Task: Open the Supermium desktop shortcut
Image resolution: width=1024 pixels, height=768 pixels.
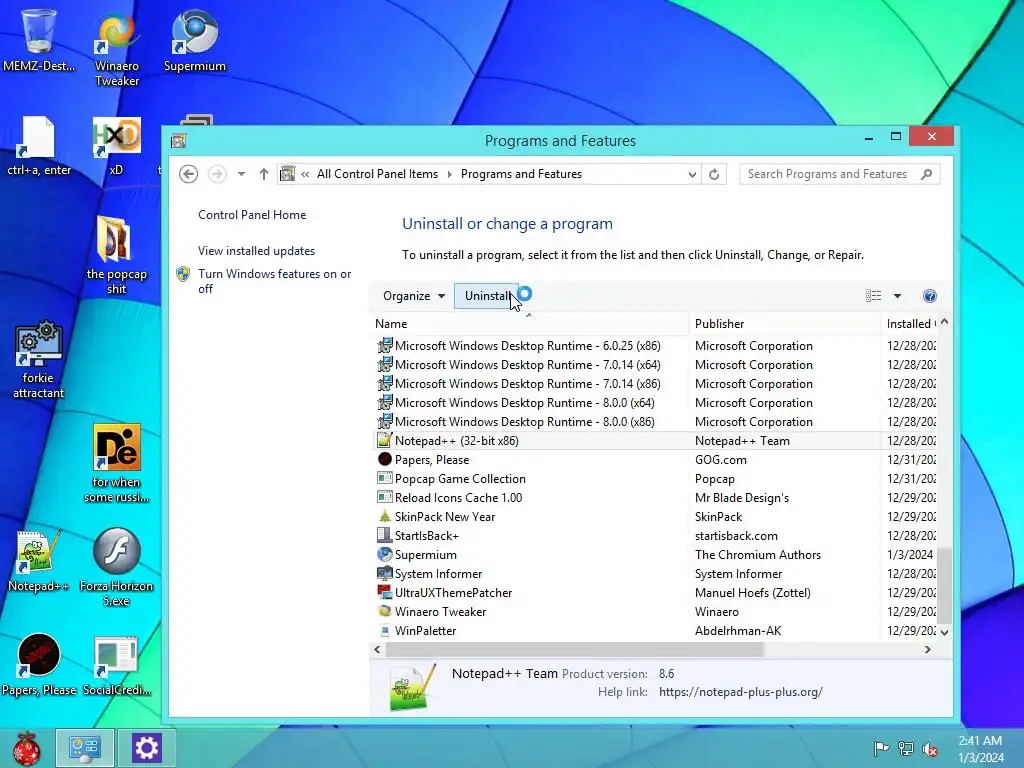Action: [195, 40]
